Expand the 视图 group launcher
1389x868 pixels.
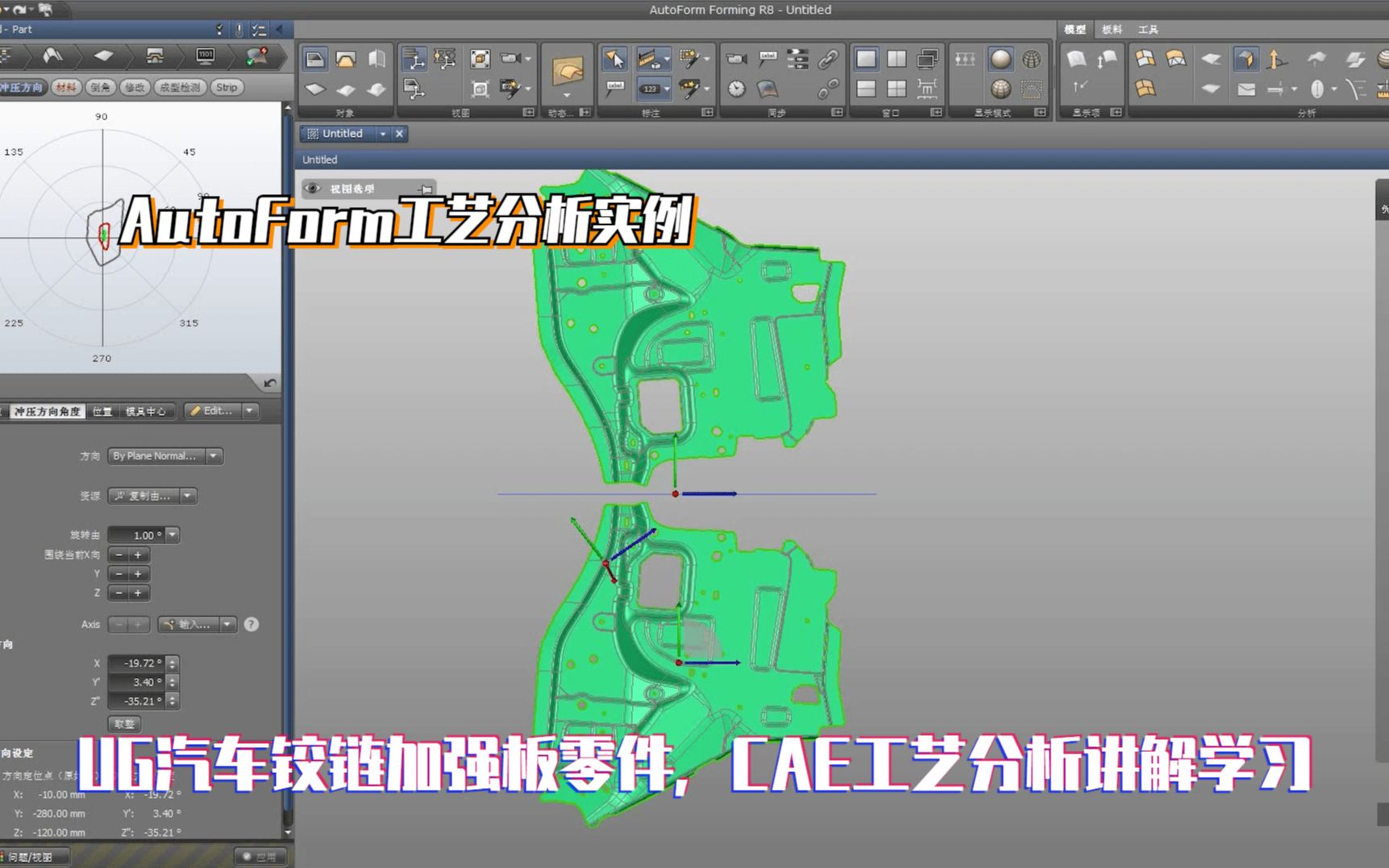pyautogui.click(x=529, y=112)
